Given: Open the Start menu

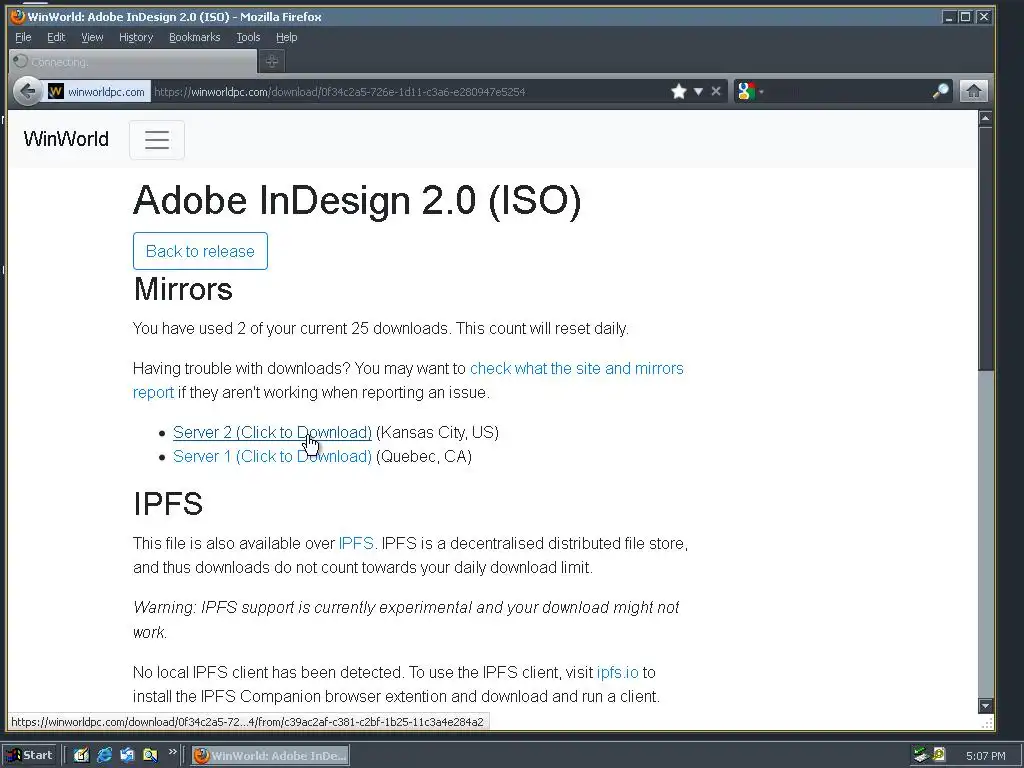Looking at the screenshot, I should coord(29,755).
